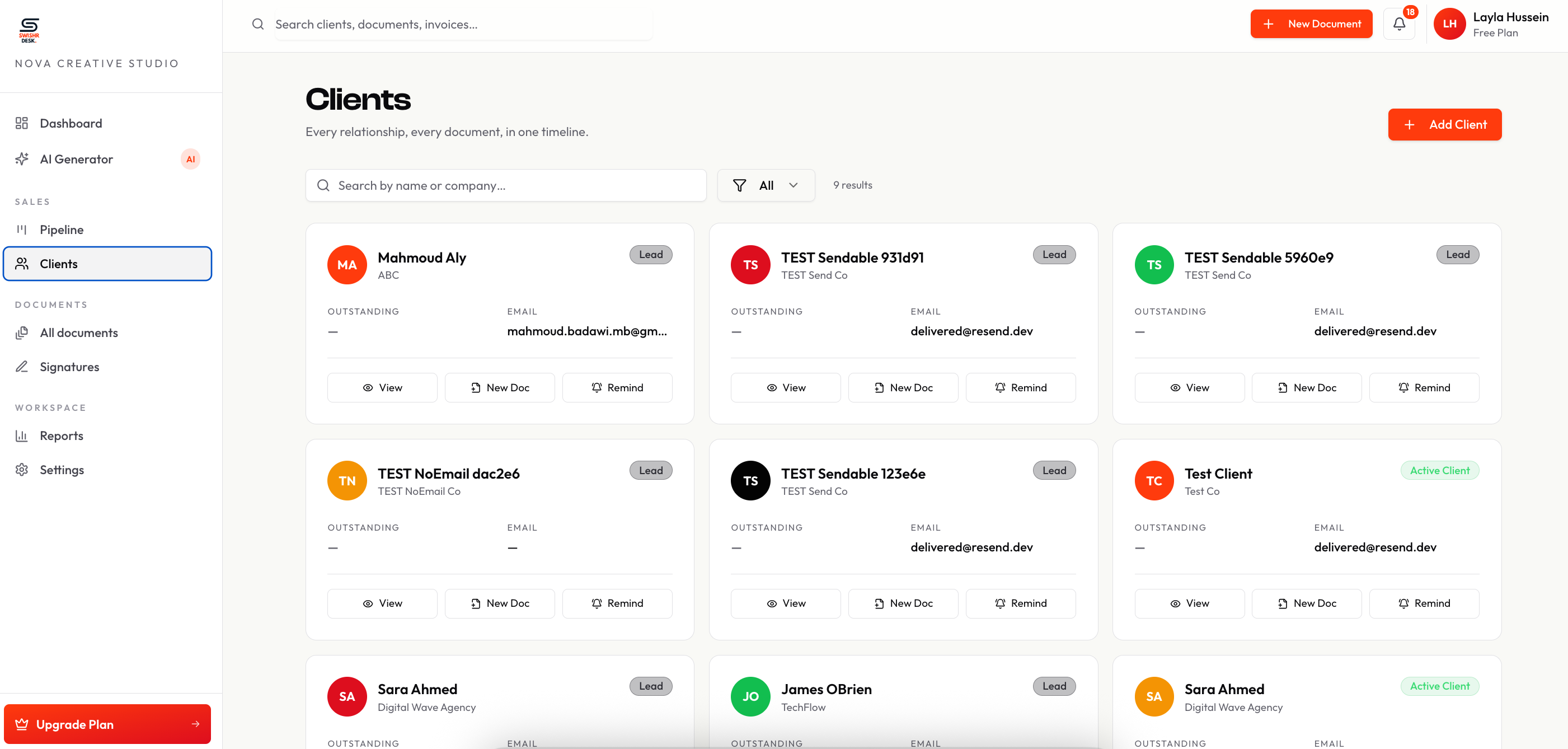1568x749 pixels.
Task: Create New Doc for Mahmoud Aly
Action: pyautogui.click(x=500, y=387)
